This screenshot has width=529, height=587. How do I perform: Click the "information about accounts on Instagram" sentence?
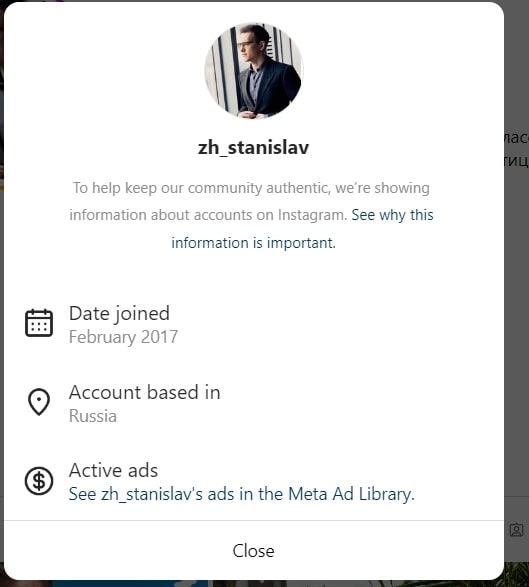(208, 215)
